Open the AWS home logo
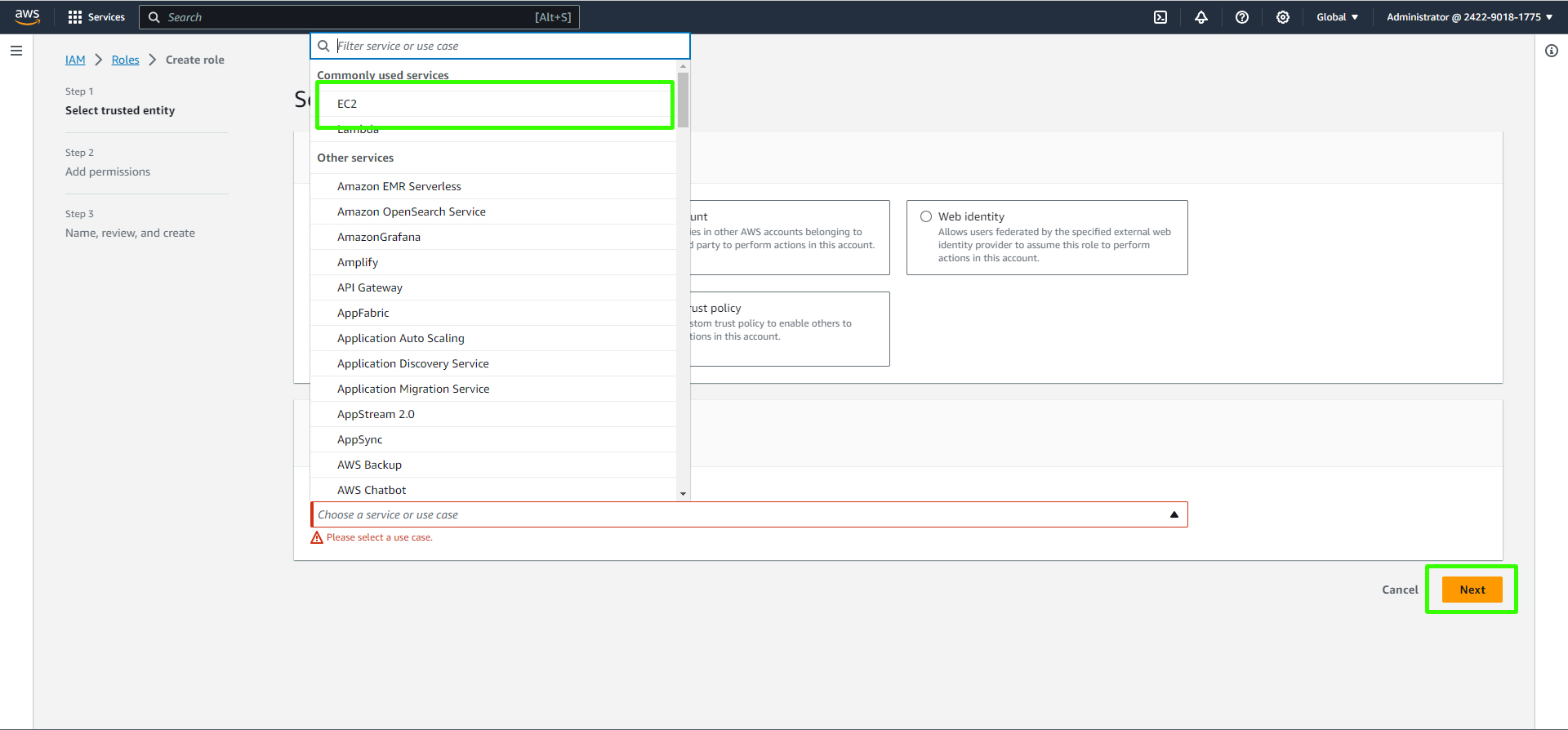 pos(27,16)
